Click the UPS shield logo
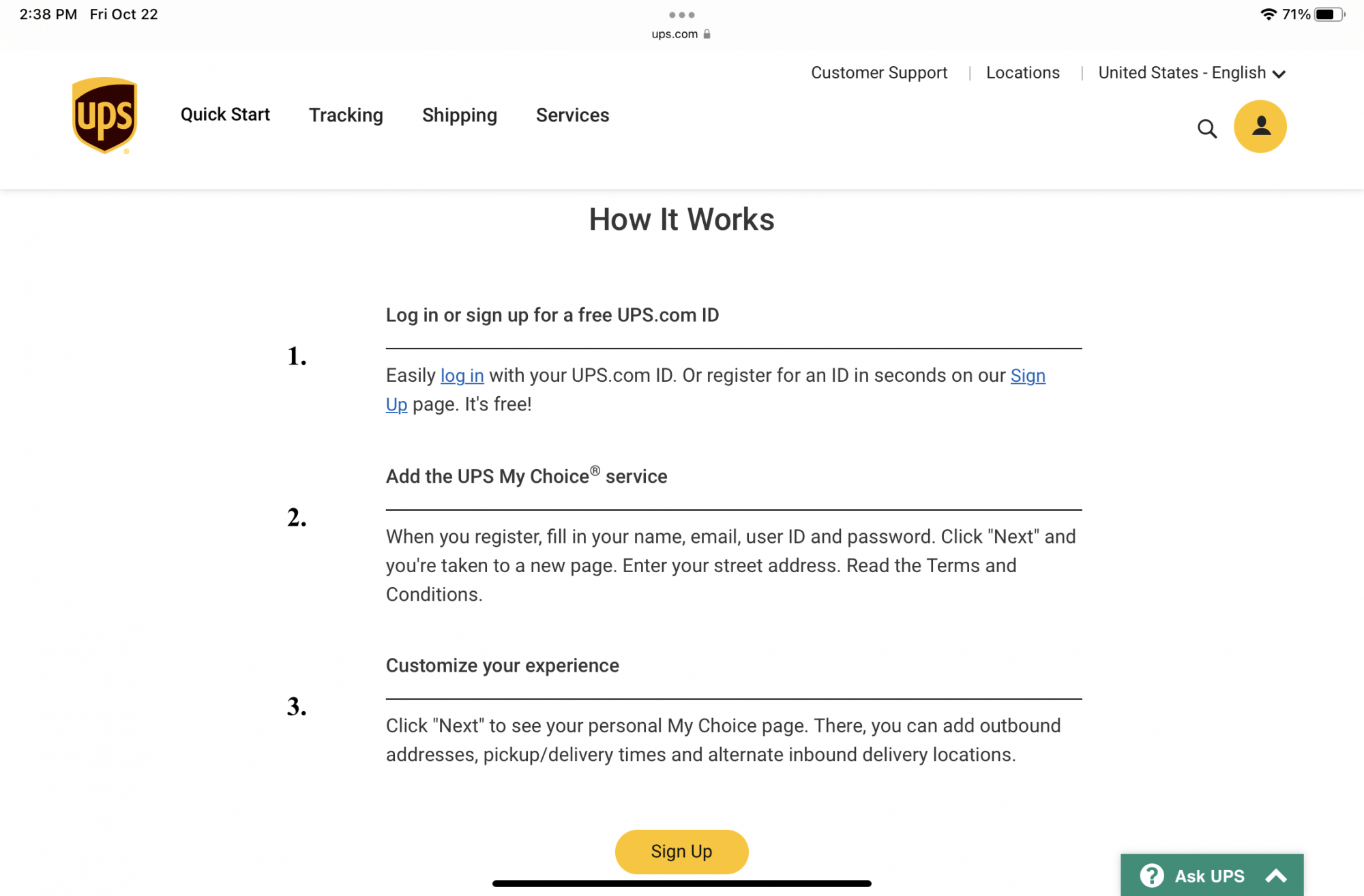Image resolution: width=1364 pixels, height=896 pixels. pyautogui.click(x=104, y=115)
